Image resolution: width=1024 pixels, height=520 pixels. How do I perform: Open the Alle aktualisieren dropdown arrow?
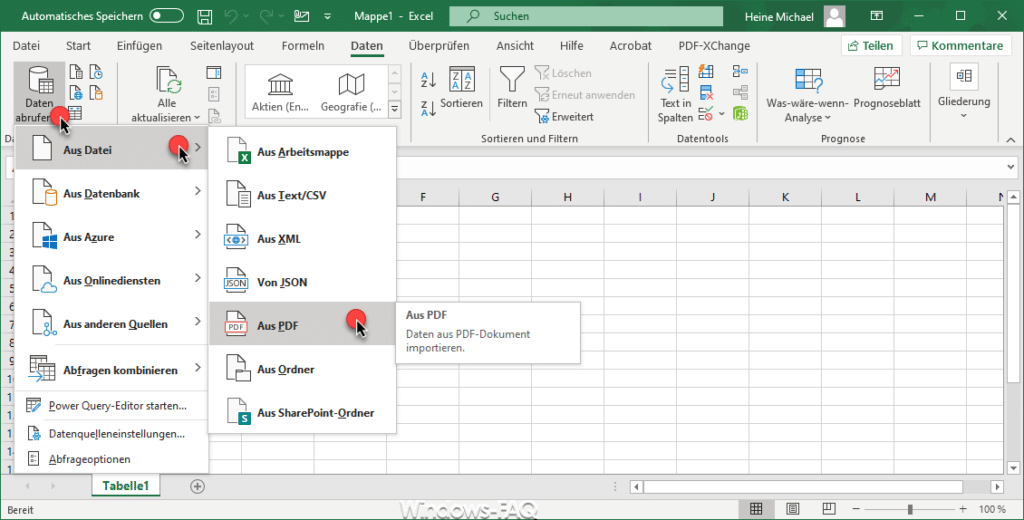(197, 118)
